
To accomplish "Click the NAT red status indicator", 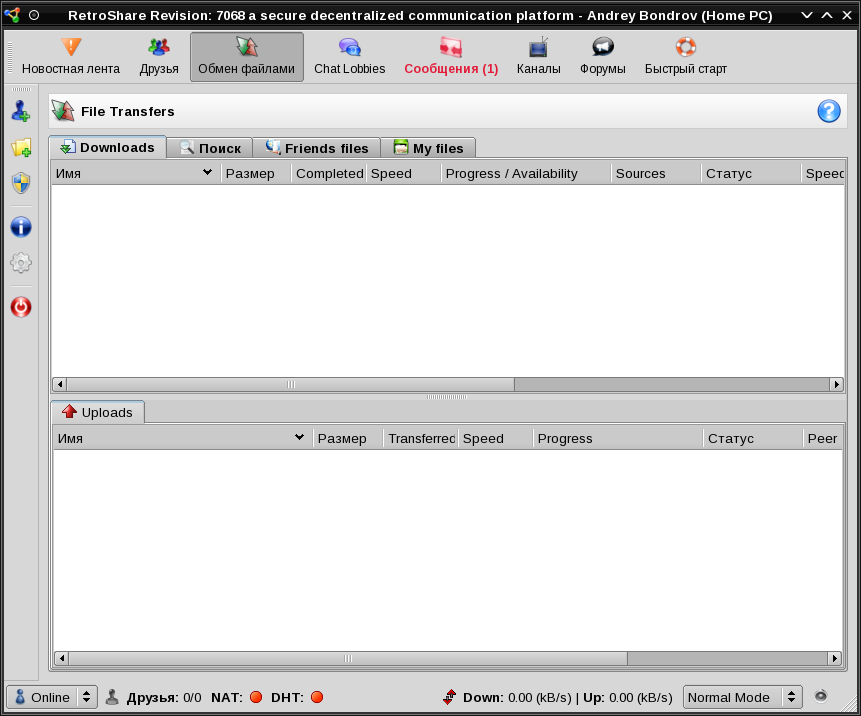I will pyautogui.click(x=256, y=697).
